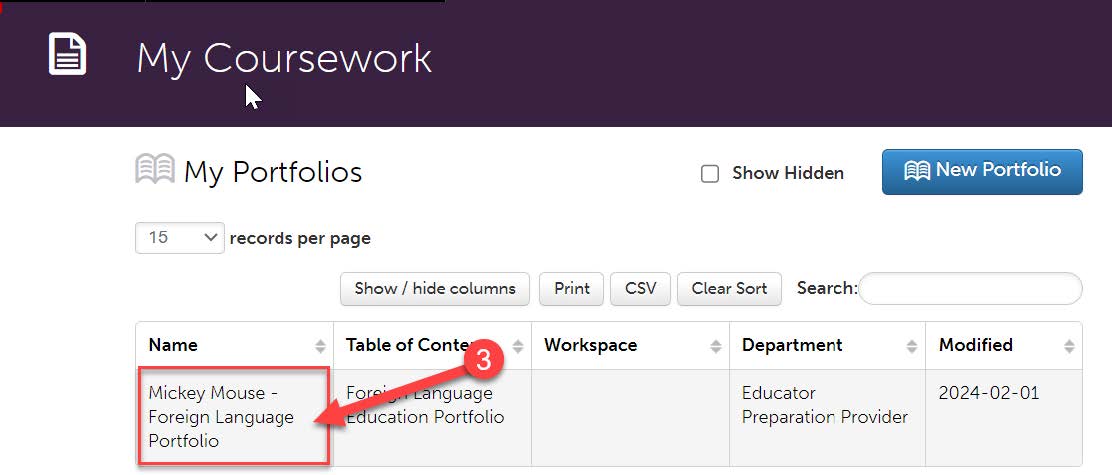The image size is (1112, 475).
Task: Click the open-book icon beside My Portfolios
Action: click(155, 169)
